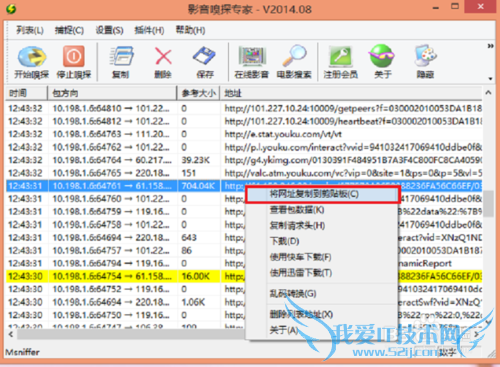This screenshot has width=500, height=367.
Task: Start sniffing with 开始嗅探 icon
Action: click(x=32, y=62)
